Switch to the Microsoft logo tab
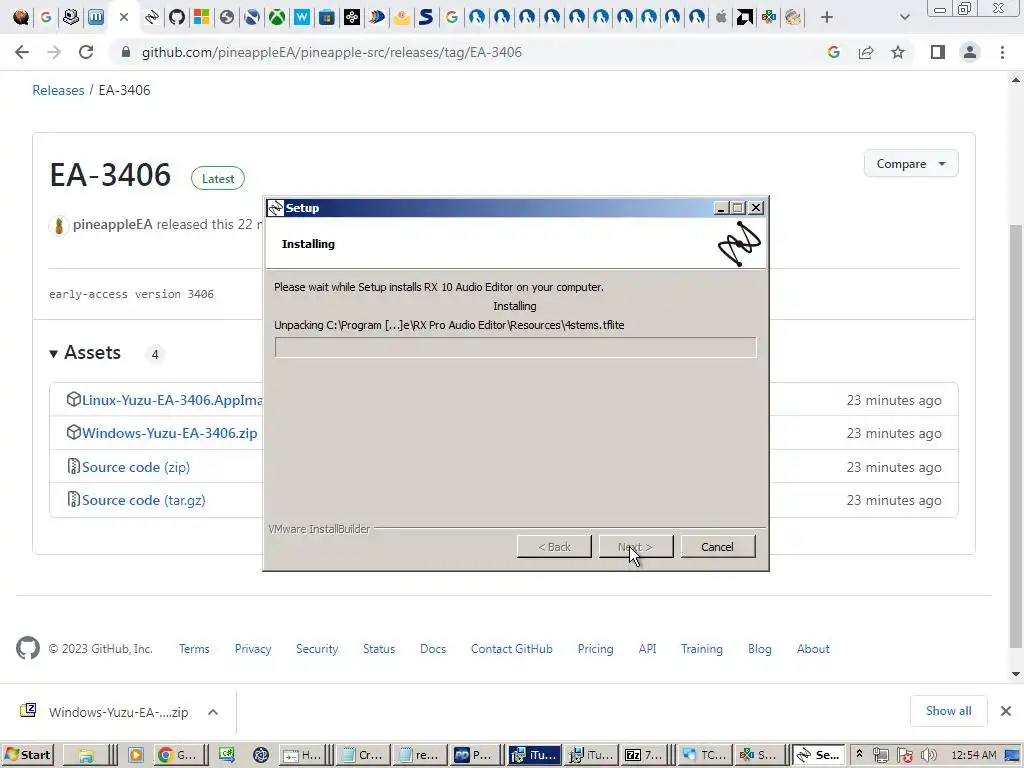 pyautogui.click(x=202, y=17)
